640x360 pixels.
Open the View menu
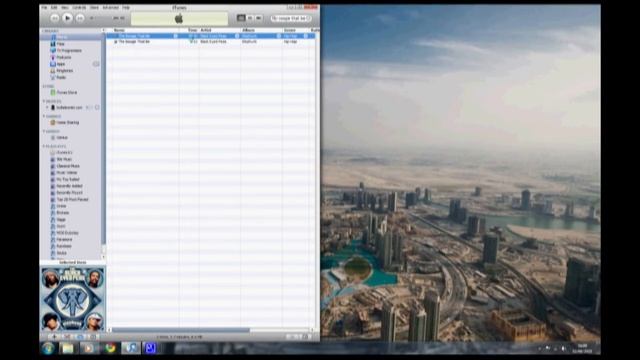(x=64, y=7)
